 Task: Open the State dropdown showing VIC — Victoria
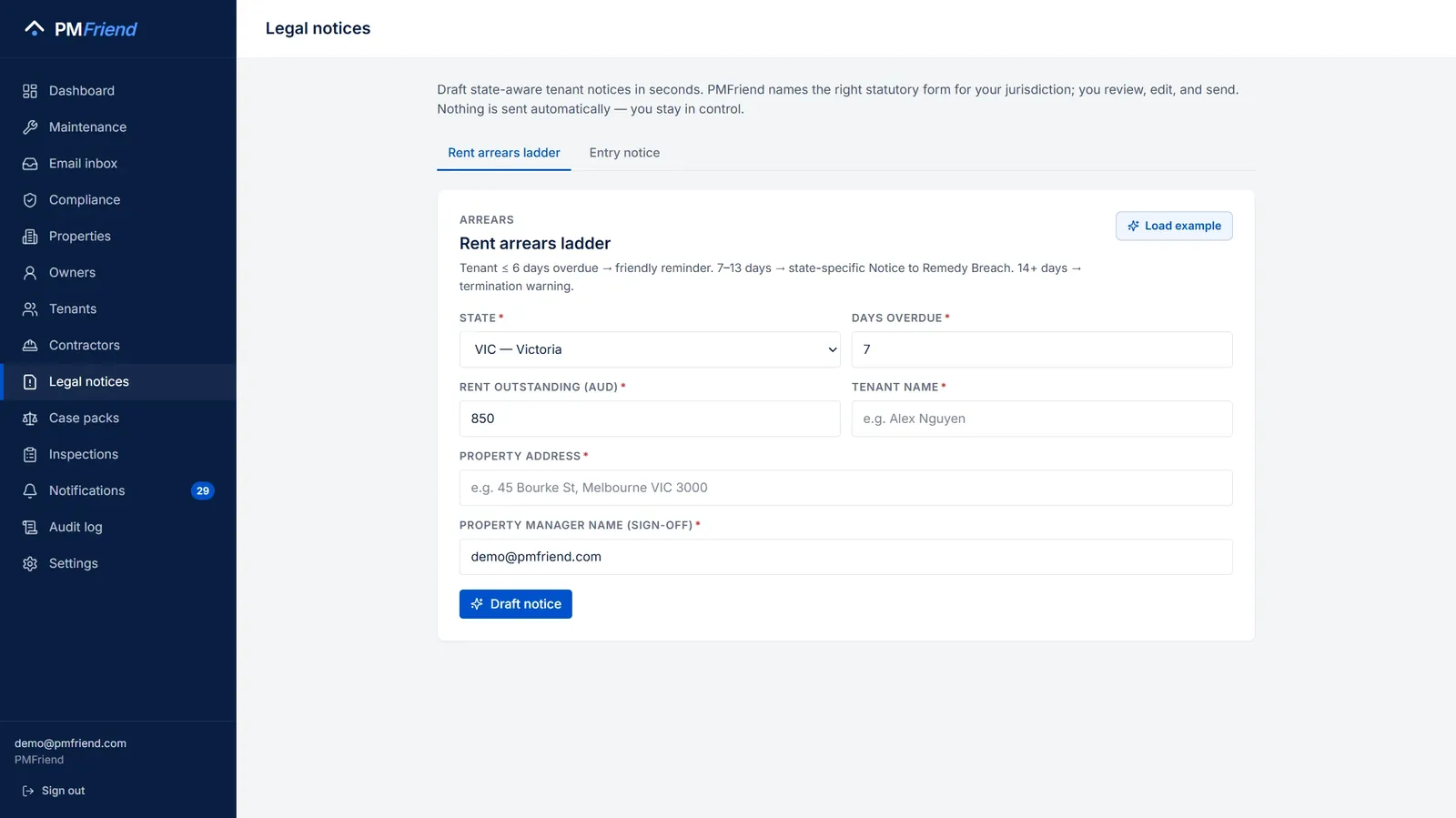[650, 349]
